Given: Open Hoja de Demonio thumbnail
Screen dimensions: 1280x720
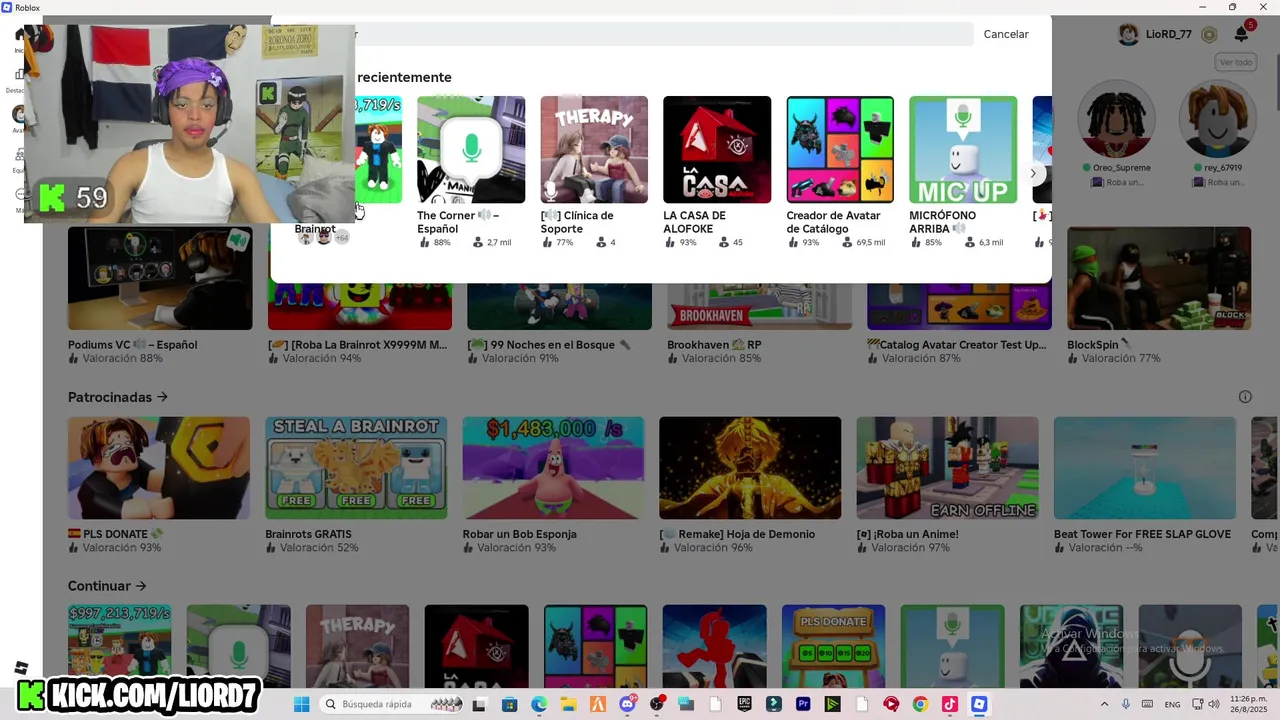Looking at the screenshot, I should coord(750,468).
